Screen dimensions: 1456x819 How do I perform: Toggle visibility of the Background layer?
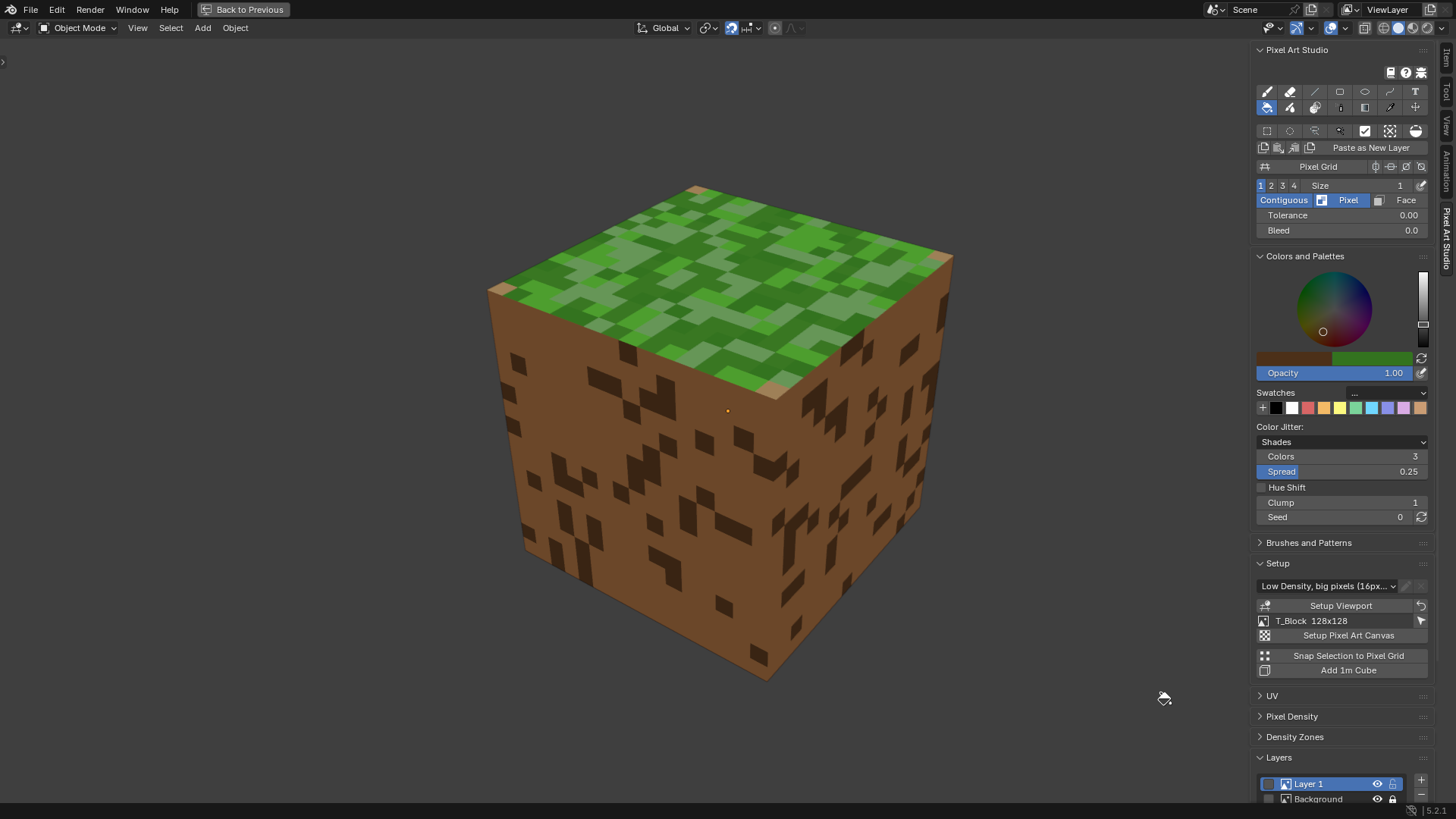coord(1377,799)
